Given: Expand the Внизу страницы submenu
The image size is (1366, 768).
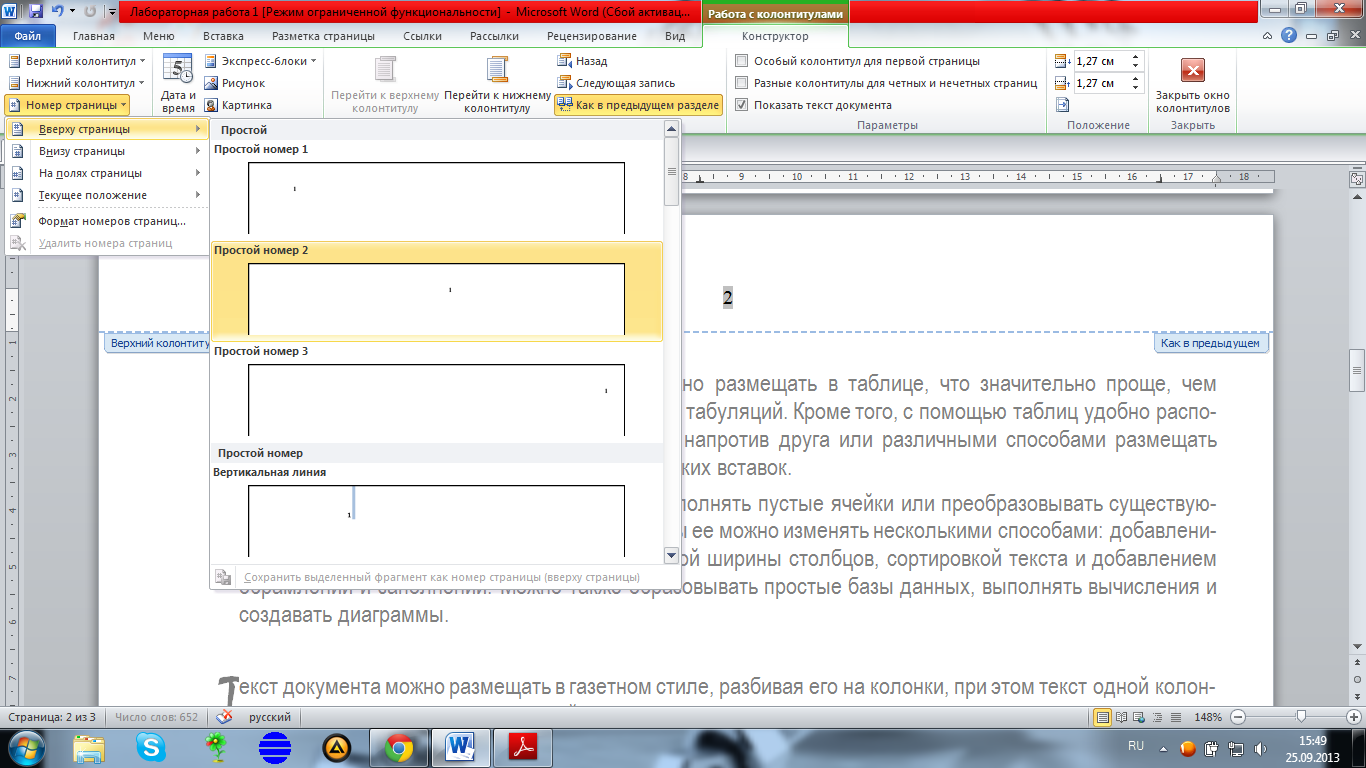Looking at the screenshot, I should tap(106, 151).
